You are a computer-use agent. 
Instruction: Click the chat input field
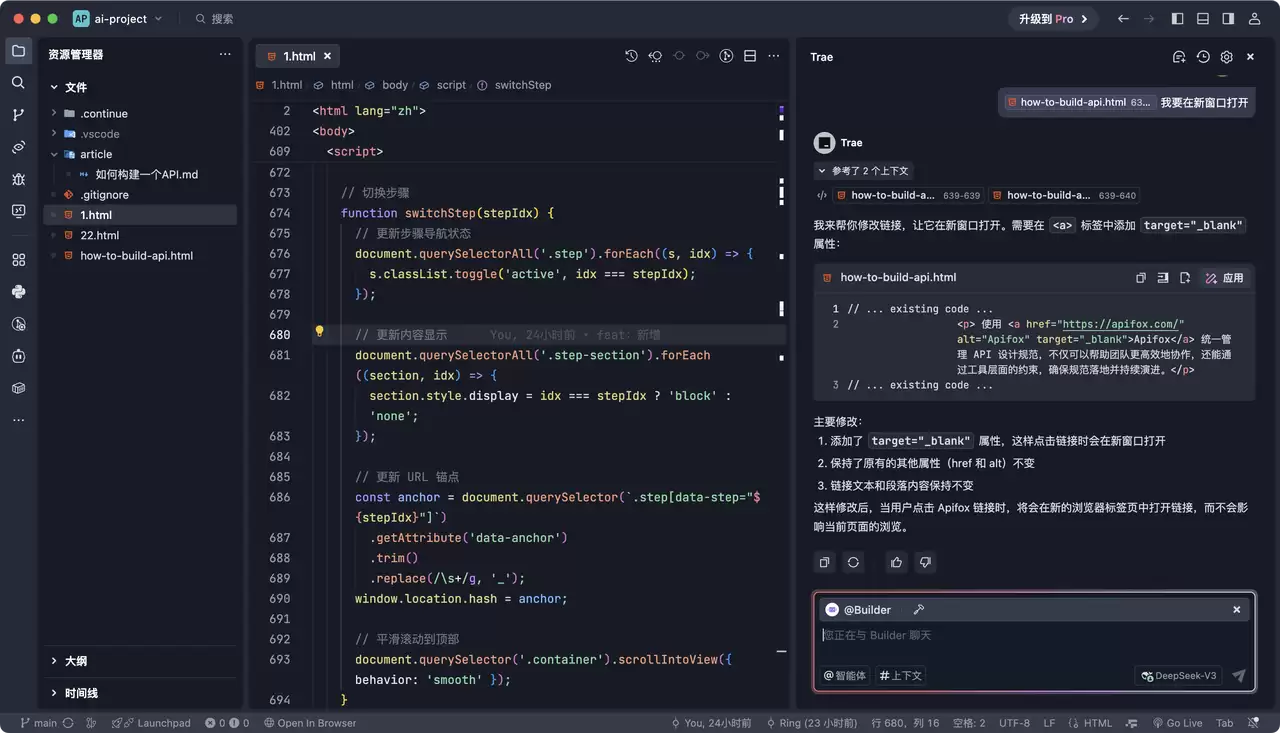(x=1033, y=635)
